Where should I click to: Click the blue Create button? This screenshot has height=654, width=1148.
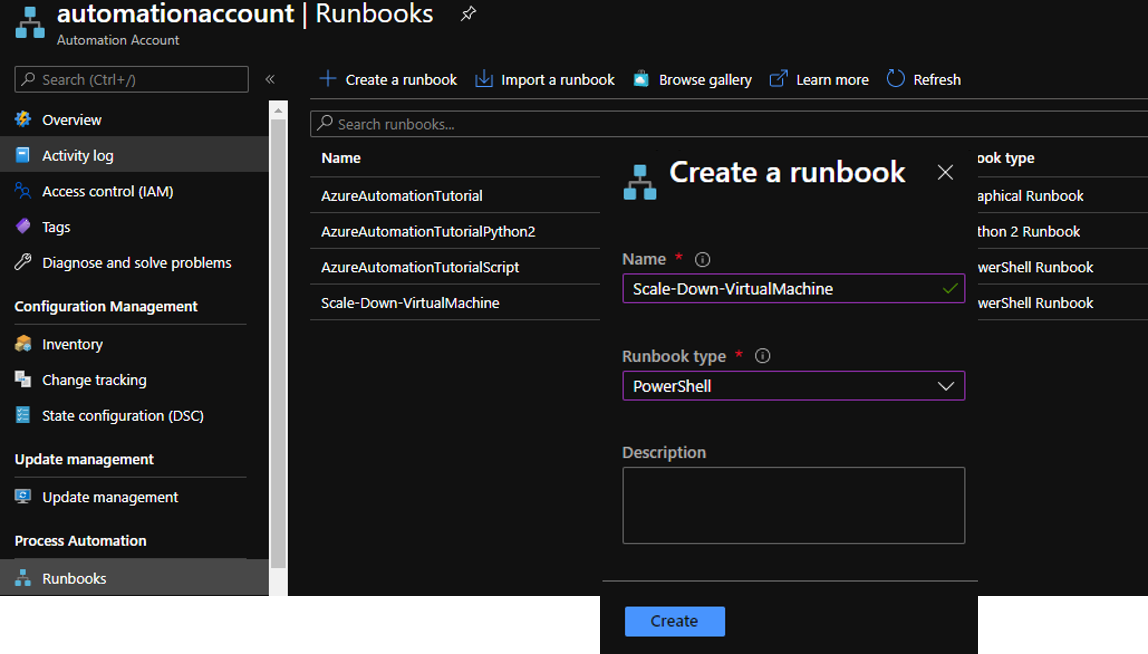pyautogui.click(x=674, y=621)
